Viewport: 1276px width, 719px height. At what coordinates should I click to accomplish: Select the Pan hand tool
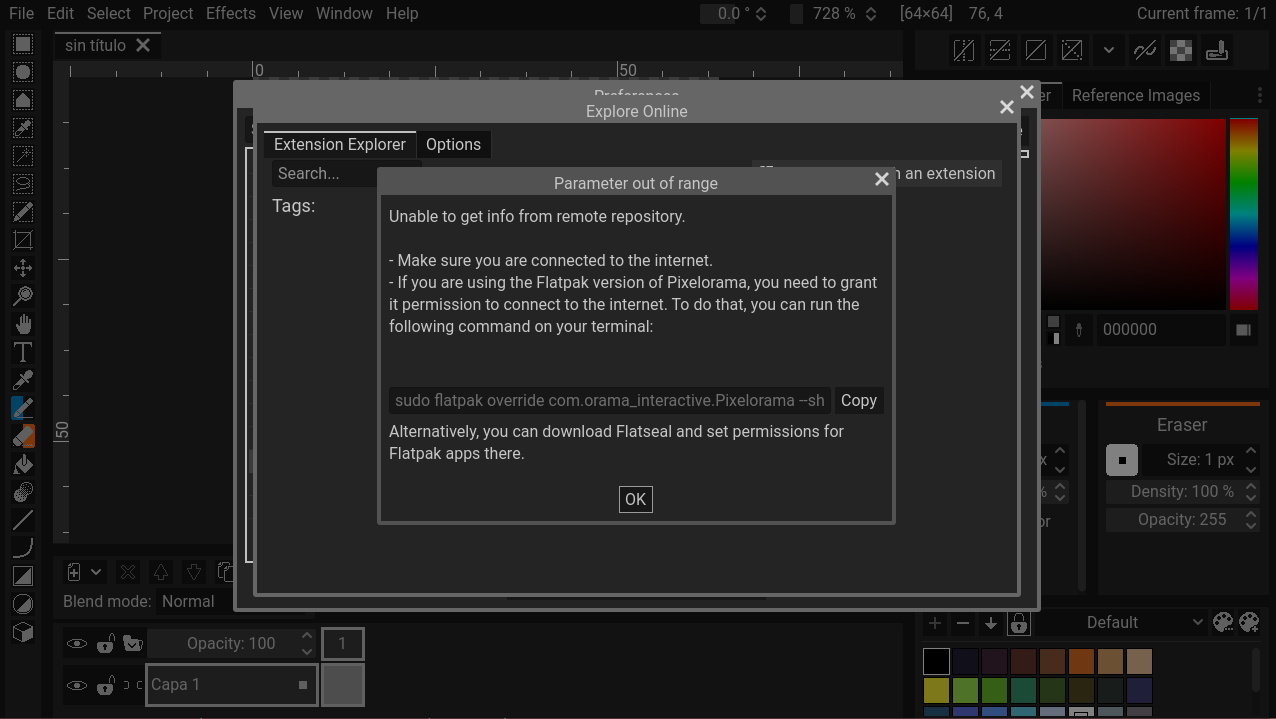tap(22, 324)
